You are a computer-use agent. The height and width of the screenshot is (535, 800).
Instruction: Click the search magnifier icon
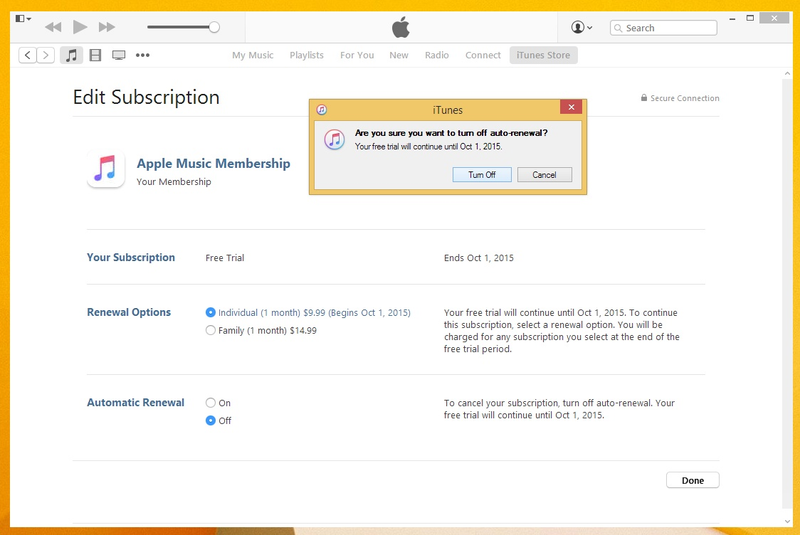pos(618,28)
